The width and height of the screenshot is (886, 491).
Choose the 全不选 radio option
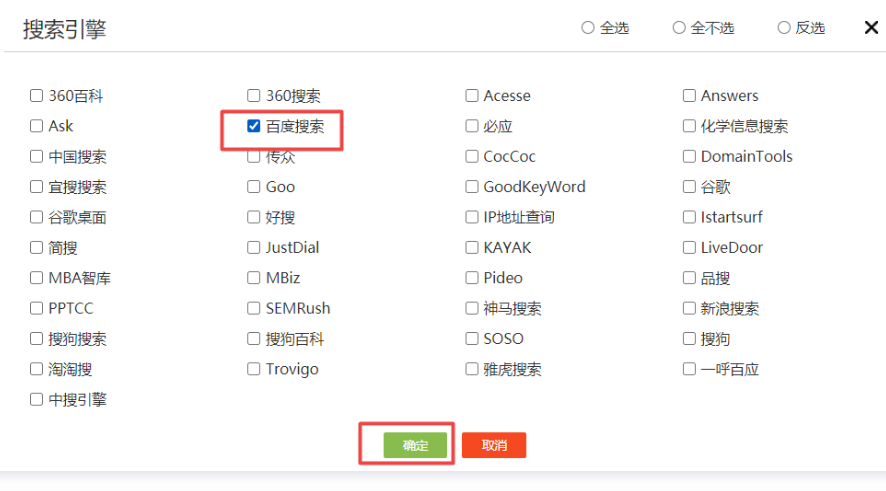coord(679,28)
